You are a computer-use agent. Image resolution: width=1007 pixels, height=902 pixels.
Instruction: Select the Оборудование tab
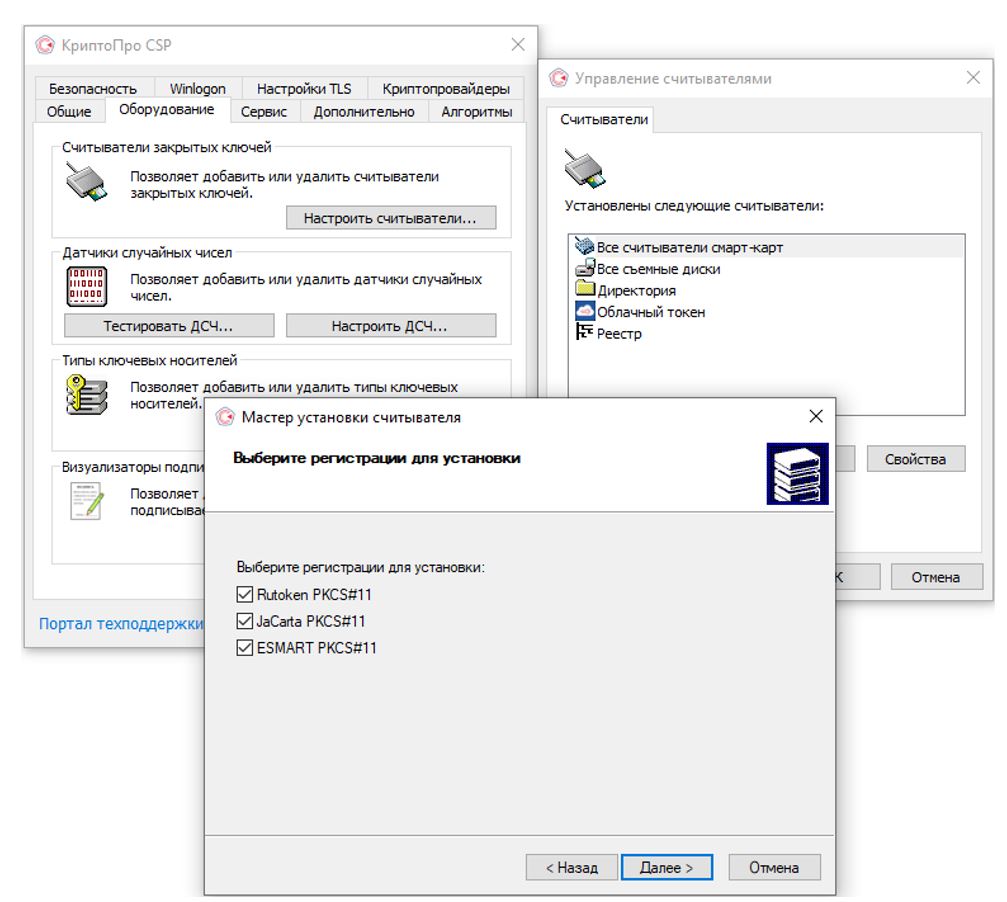[x=167, y=109]
